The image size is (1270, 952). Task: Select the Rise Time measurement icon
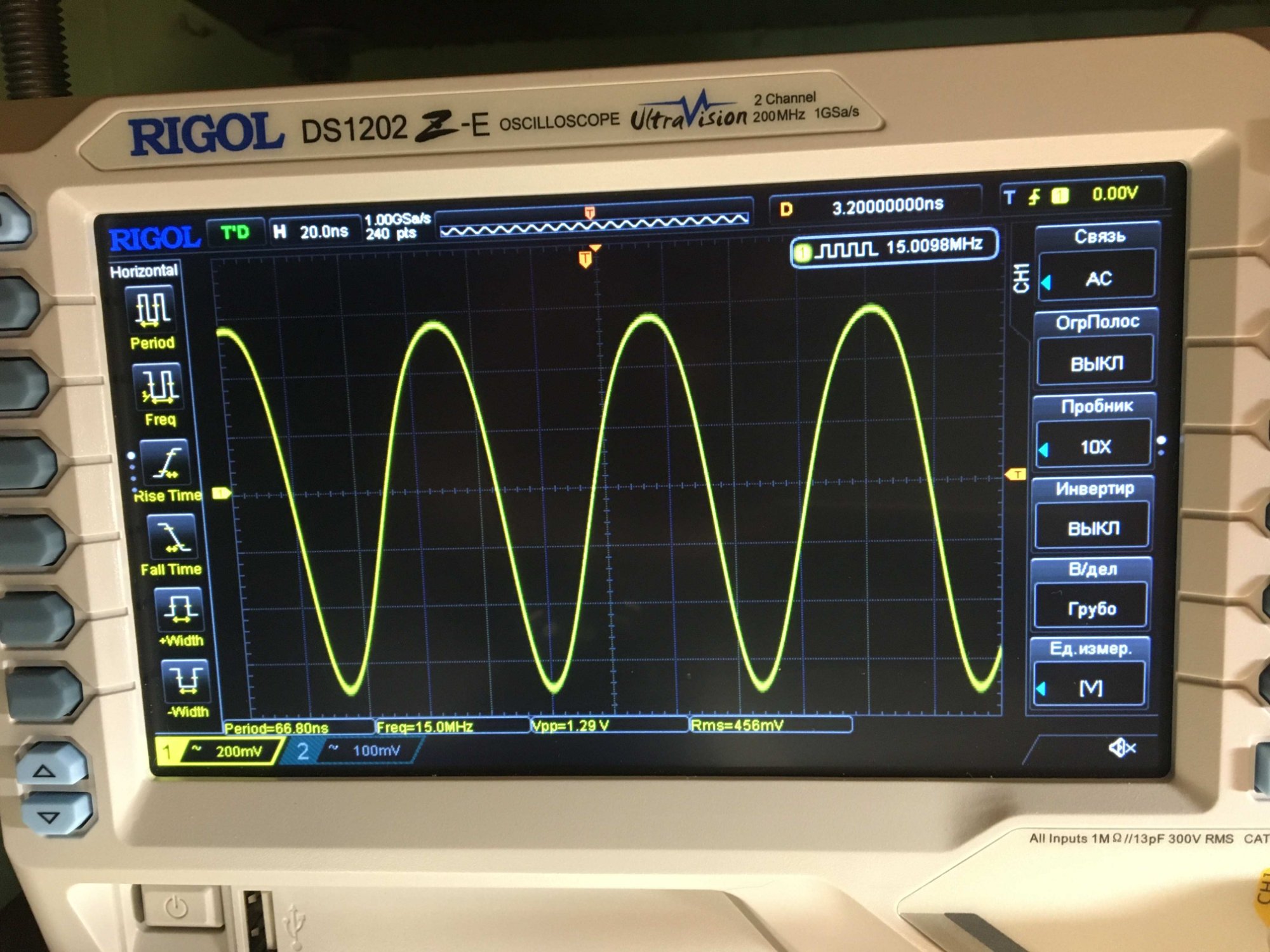click(x=165, y=463)
